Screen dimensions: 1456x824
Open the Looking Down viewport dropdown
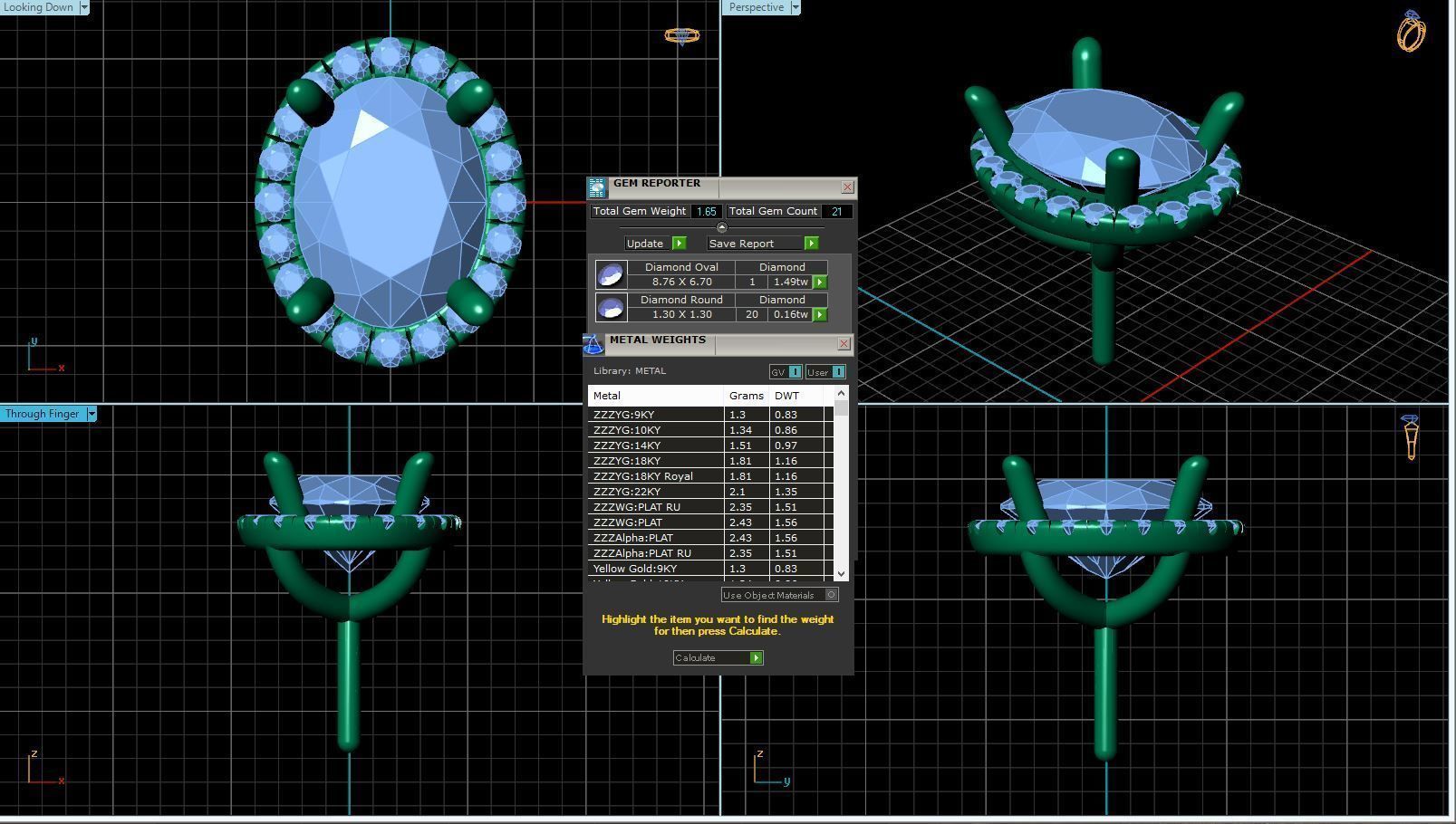pos(83,7)
